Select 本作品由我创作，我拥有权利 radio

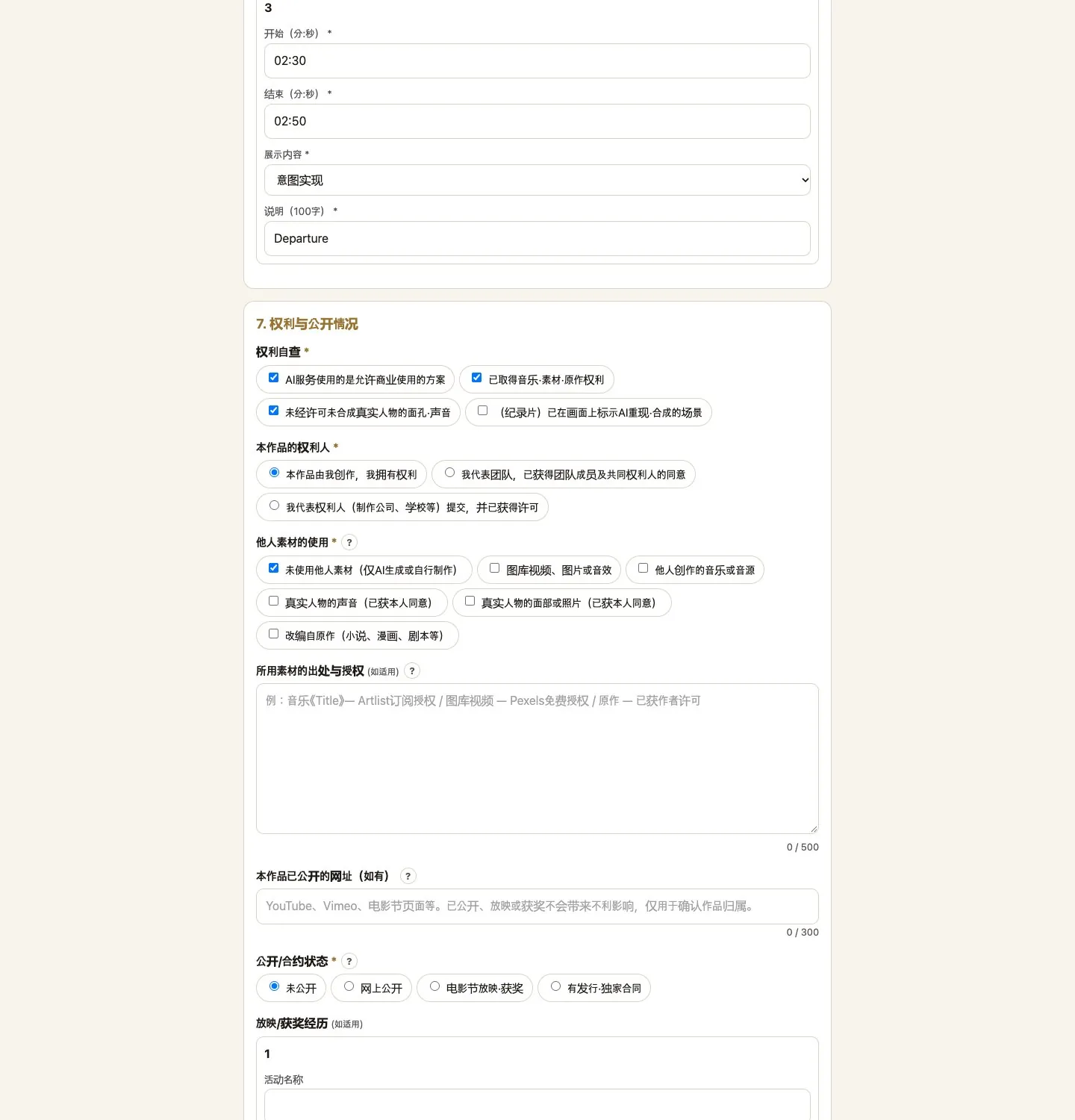click(275, 473)
